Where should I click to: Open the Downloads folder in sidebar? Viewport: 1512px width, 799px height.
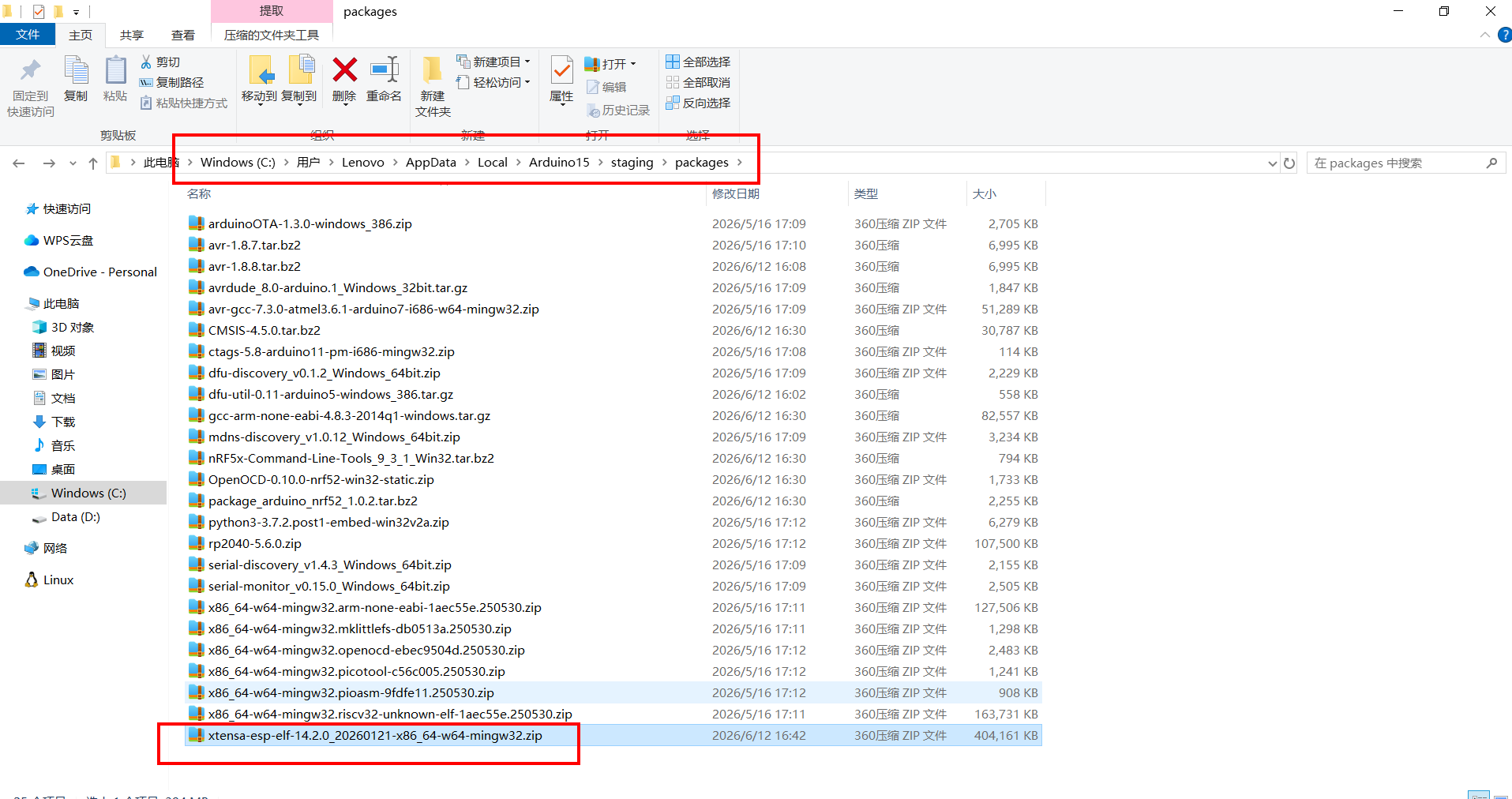coord(54,422)
